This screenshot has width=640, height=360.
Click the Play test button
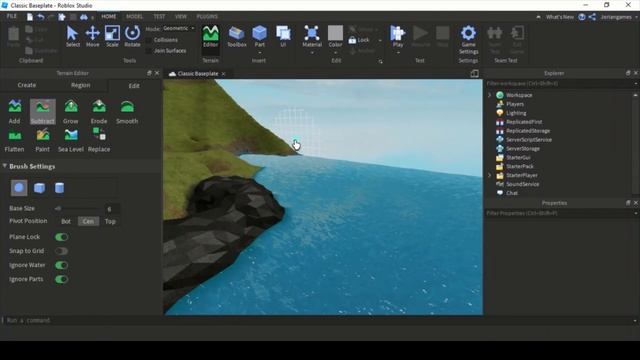(x=398, y=36)
